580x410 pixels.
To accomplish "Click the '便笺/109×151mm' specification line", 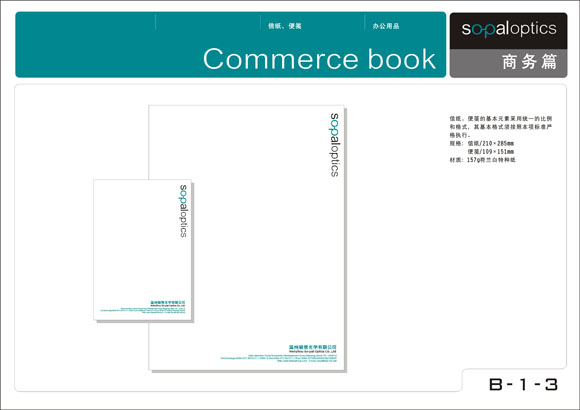I will (490, 152).
